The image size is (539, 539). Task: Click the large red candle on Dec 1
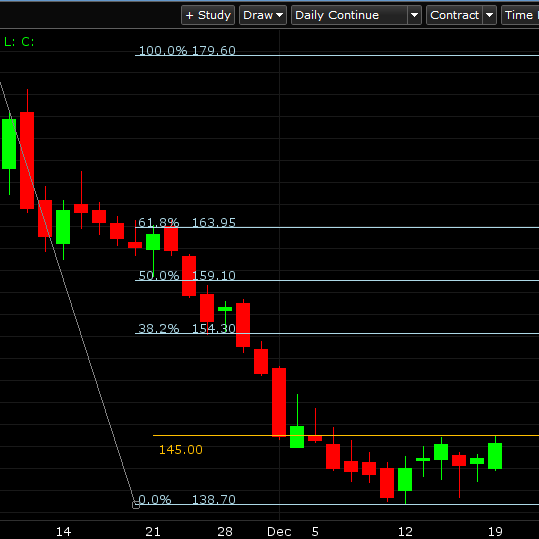click(279, 402)
